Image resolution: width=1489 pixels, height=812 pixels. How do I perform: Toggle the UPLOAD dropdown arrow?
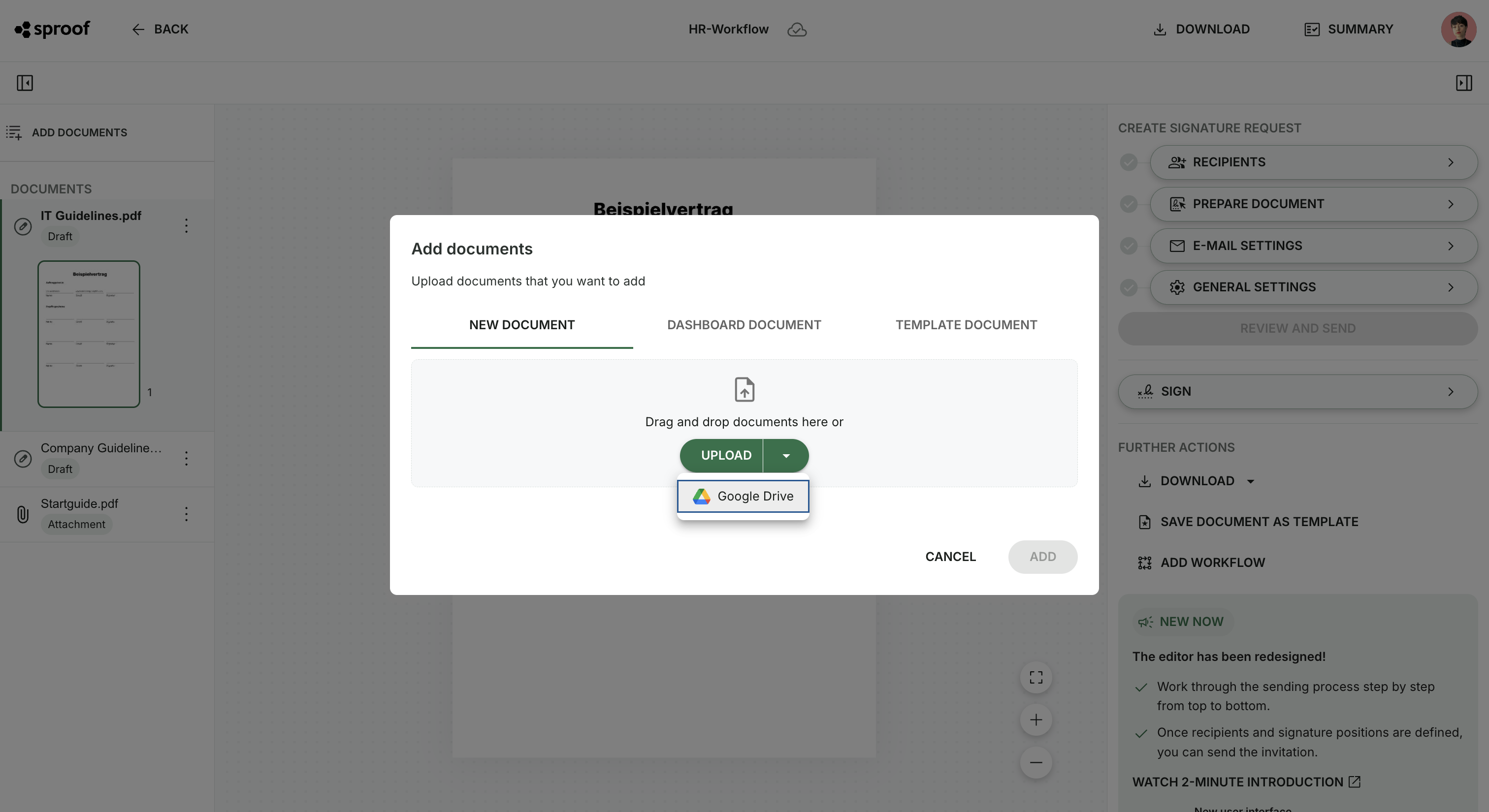coord(786,456)
